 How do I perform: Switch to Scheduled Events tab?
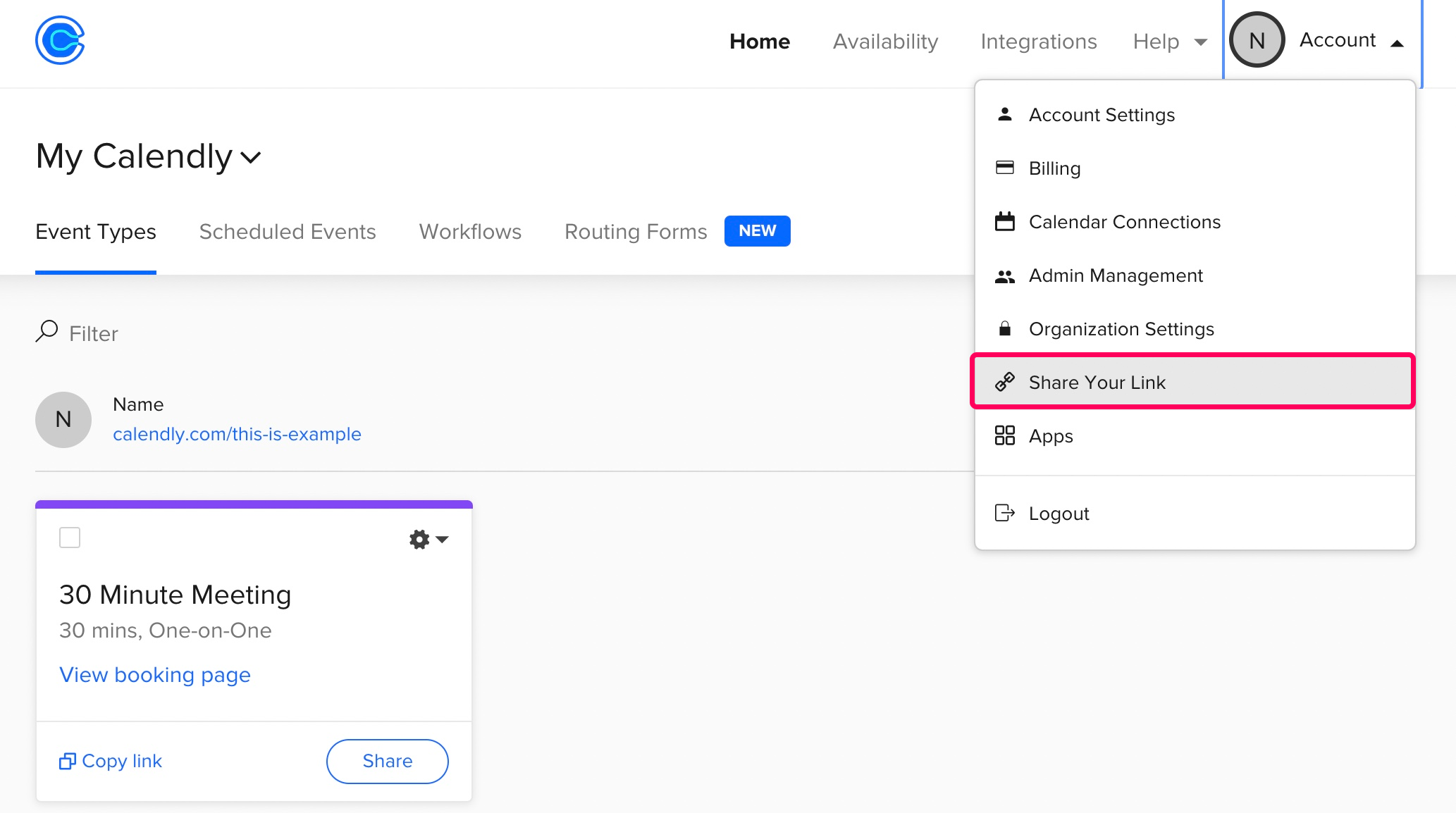tap(288, 232)
